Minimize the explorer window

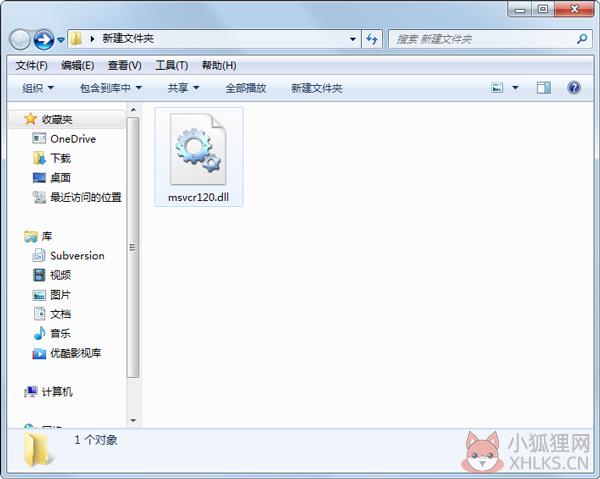[x=520, y=9]
